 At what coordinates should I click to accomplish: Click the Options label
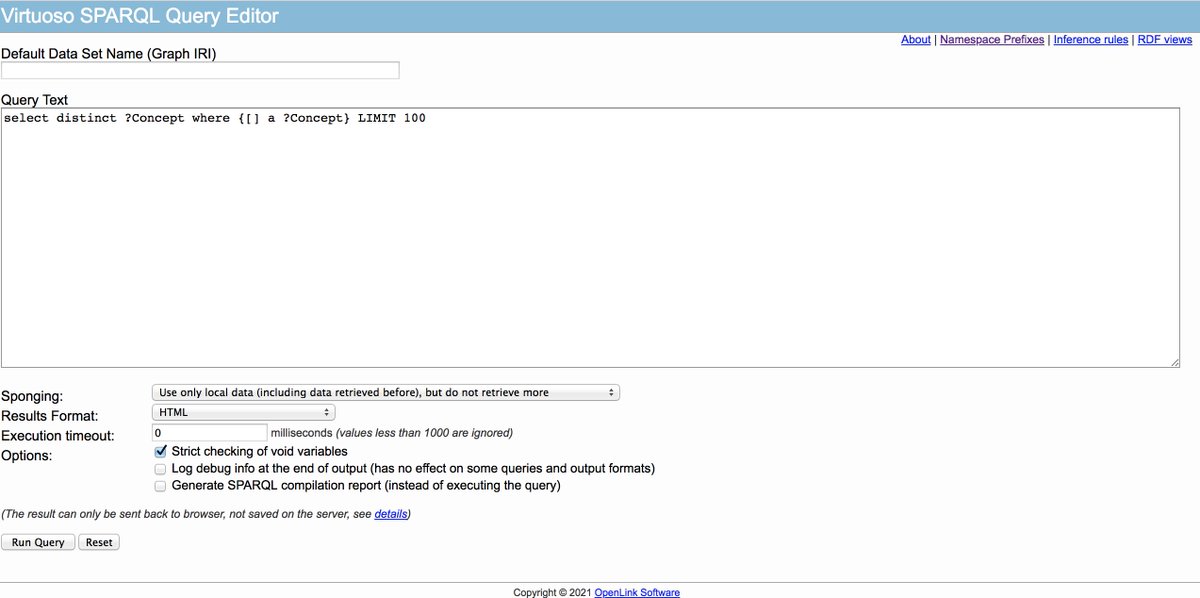(29, 456)
